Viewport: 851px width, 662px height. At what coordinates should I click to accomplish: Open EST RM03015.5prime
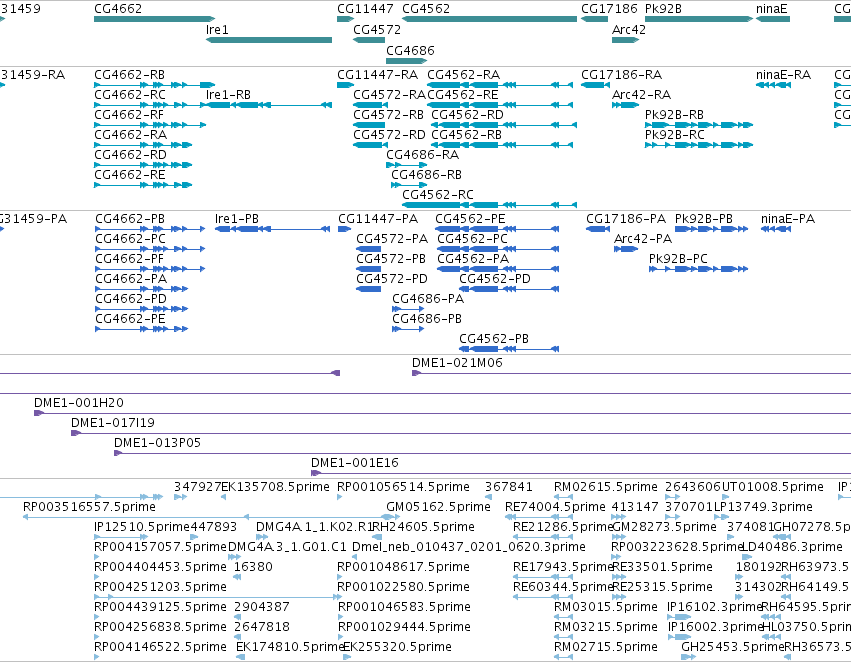point(606,607)
